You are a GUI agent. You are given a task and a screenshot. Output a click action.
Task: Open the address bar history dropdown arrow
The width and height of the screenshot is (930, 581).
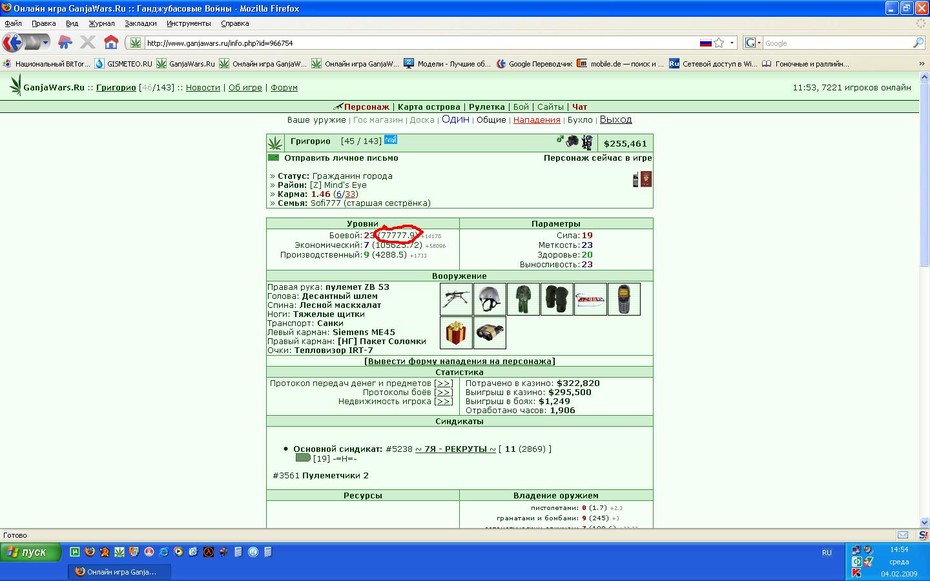(x=732, y=43)
